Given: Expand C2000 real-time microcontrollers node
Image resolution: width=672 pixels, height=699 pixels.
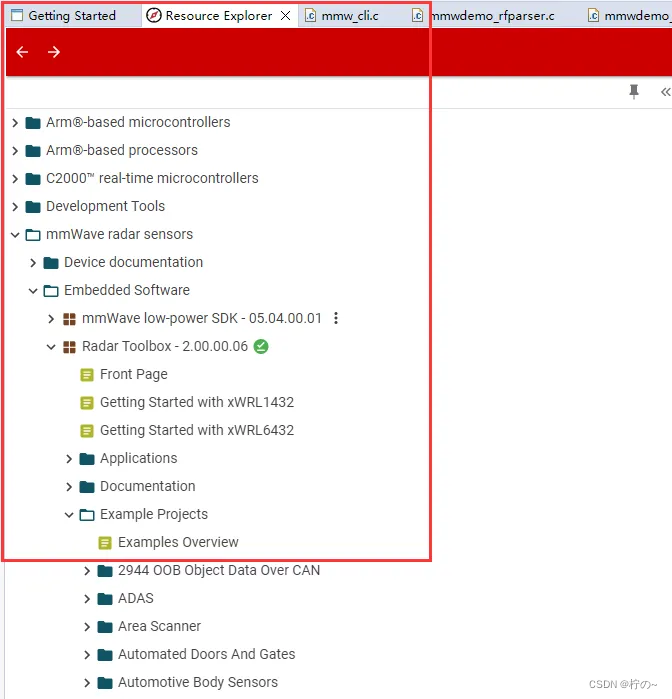Looking at the screenshot, I should (15, 179).
